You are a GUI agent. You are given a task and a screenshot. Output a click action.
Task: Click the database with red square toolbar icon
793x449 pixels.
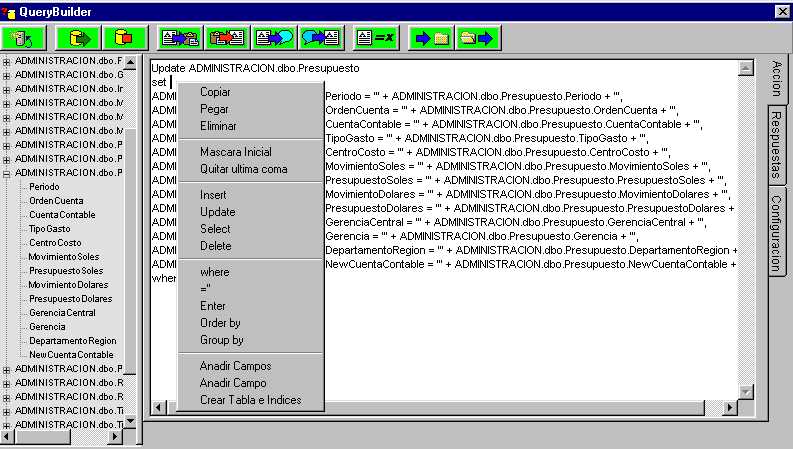[x=125, y=38]
